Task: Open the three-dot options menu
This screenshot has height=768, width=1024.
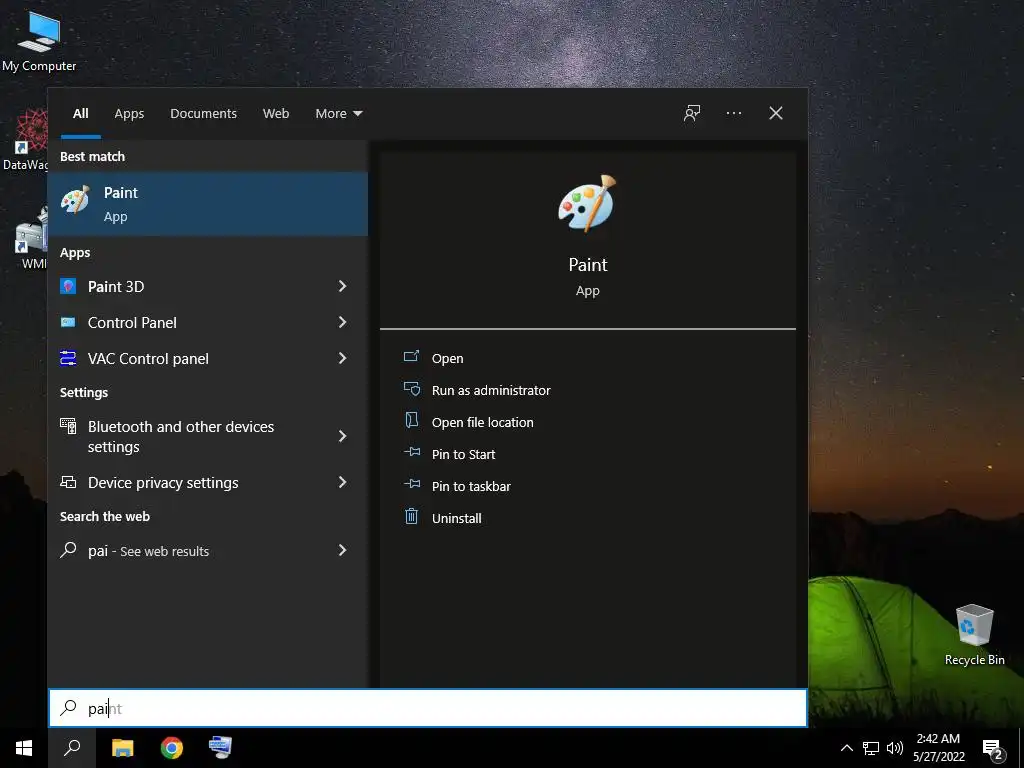Action: [733, 113]
